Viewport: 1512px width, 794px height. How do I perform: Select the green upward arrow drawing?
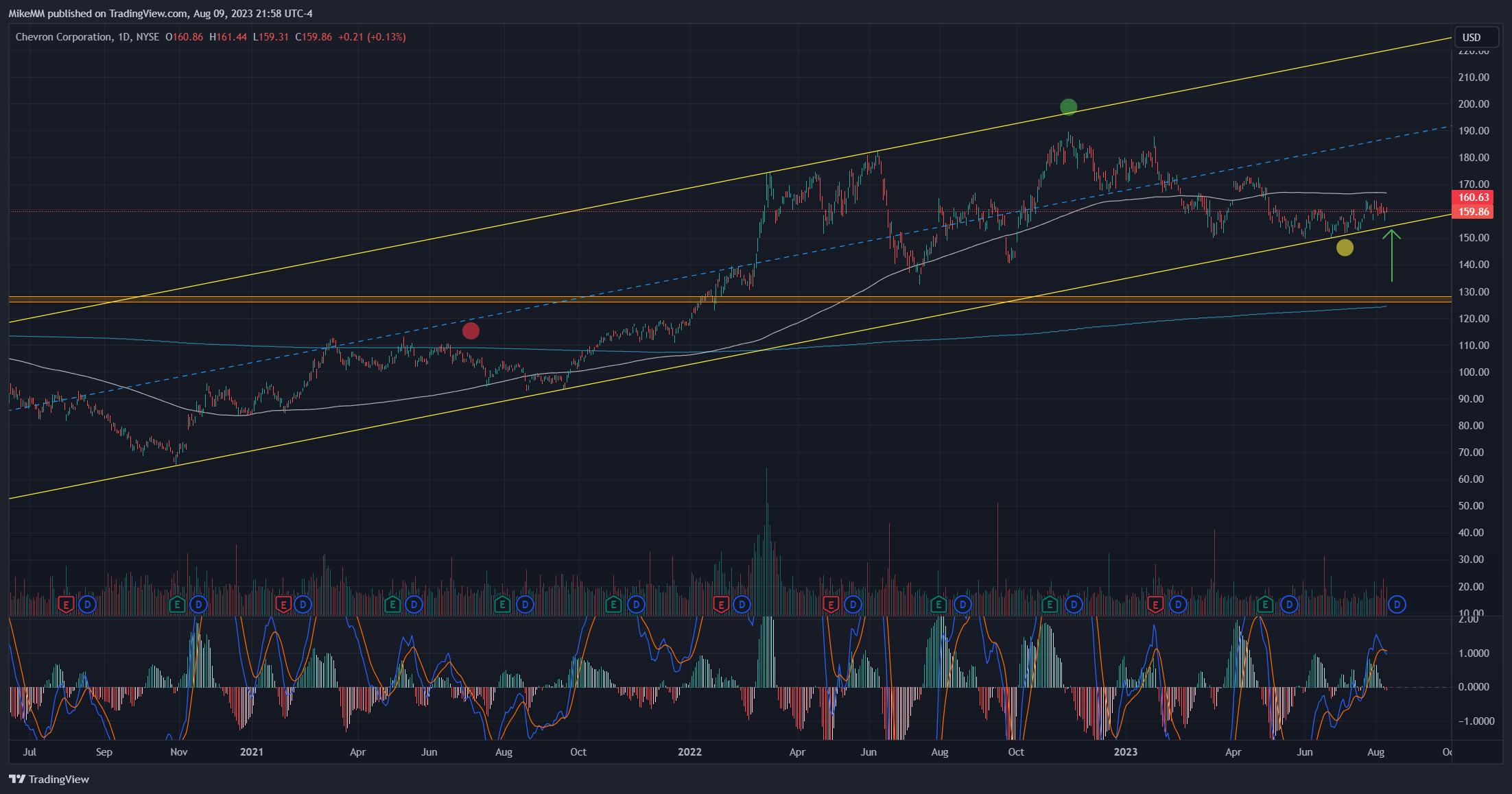1391,256
